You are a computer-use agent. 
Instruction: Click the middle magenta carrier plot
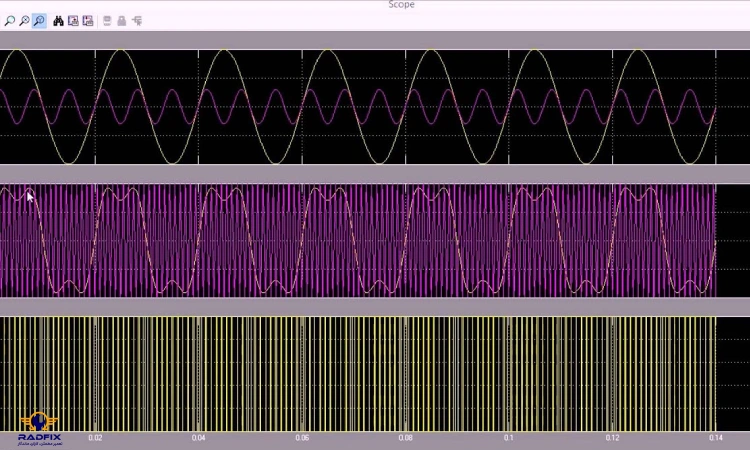(x=358, y=240)
